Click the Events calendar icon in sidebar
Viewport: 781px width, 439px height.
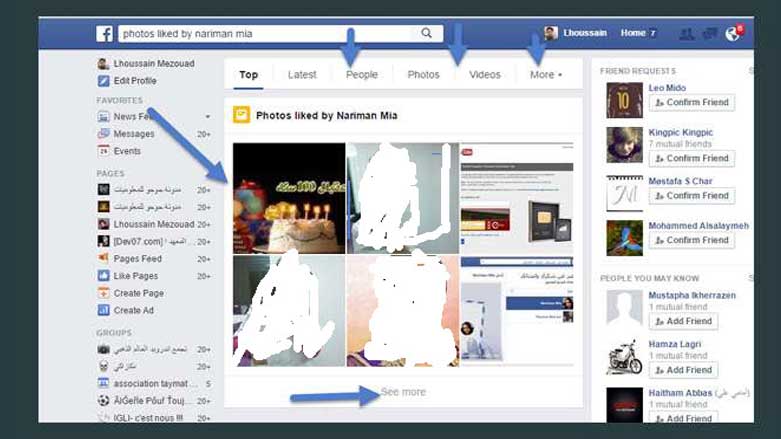click(104, 151)
